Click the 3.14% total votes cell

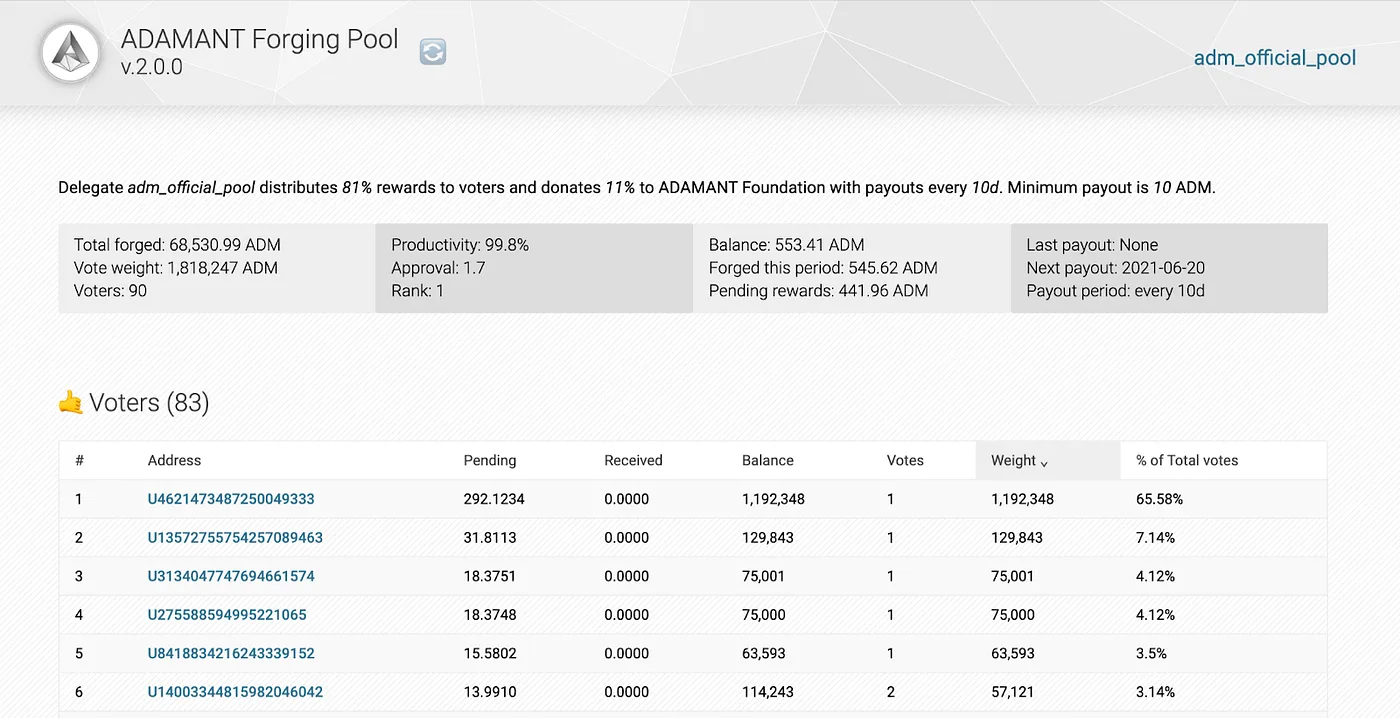1155,691
